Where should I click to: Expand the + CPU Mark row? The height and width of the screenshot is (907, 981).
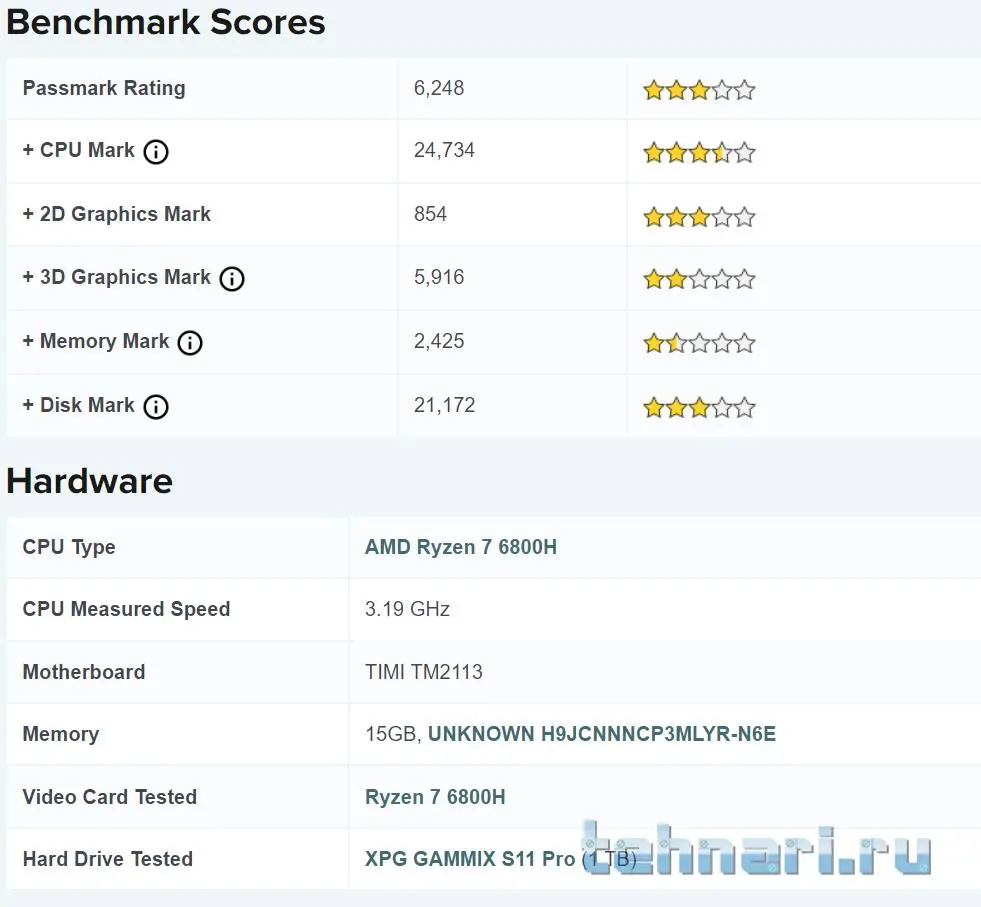(78, 150)
